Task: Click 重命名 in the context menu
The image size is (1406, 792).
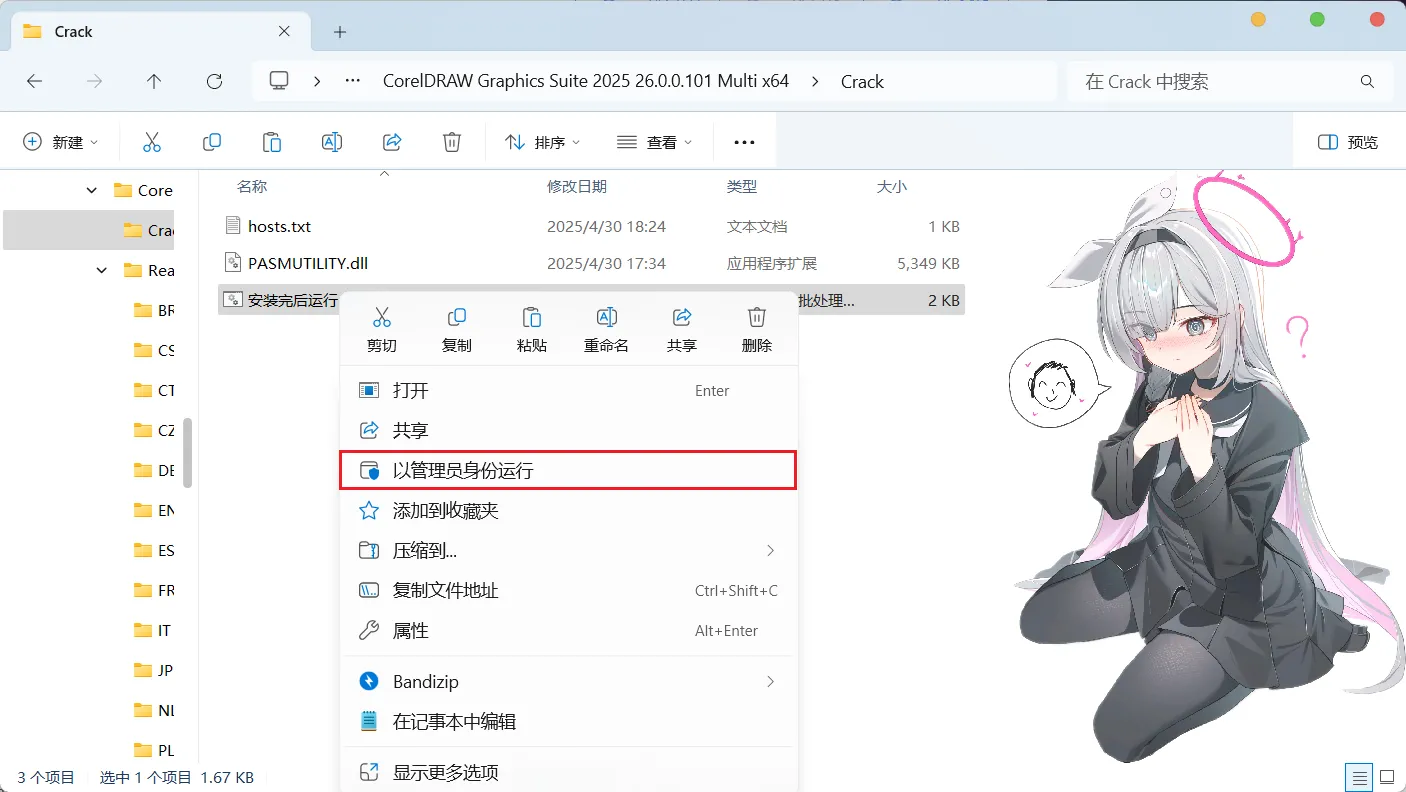Action: (x=606, y=330)
